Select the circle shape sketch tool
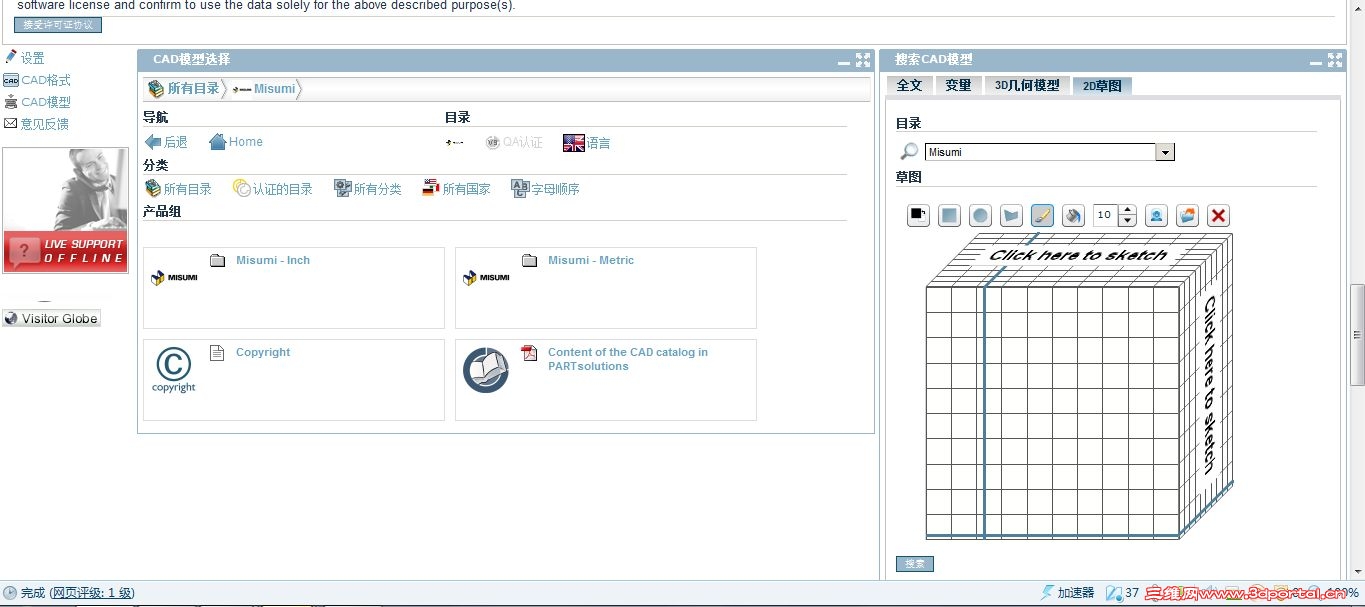Screen dimensions: 1365x607 (x=981, y=215)
